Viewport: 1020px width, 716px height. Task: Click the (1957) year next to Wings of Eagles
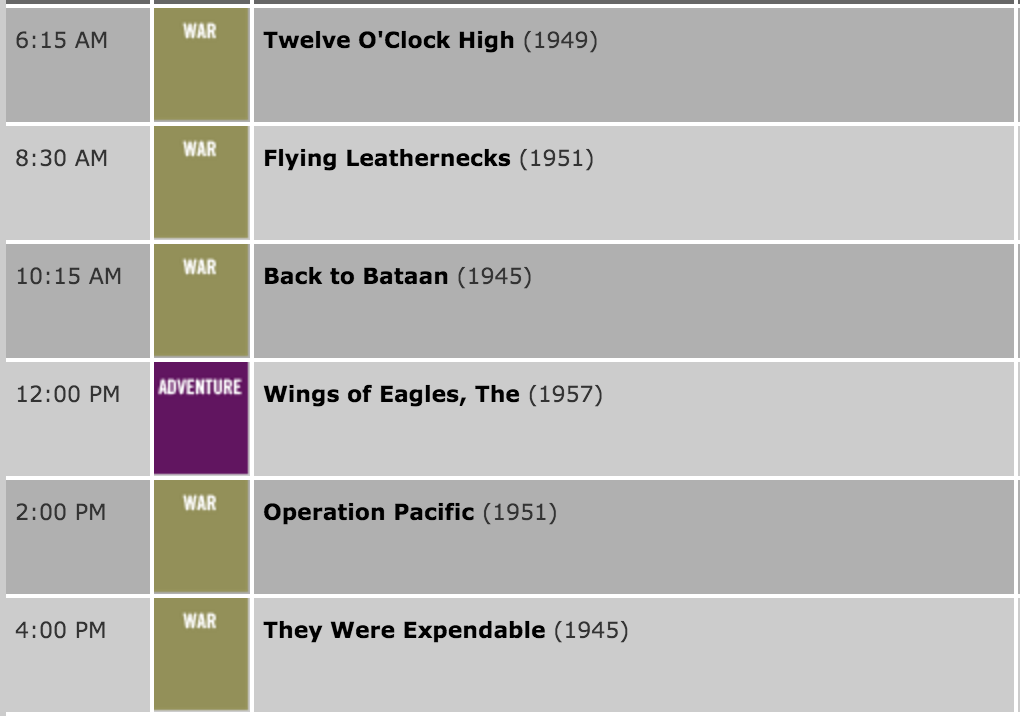click(565, 395)
